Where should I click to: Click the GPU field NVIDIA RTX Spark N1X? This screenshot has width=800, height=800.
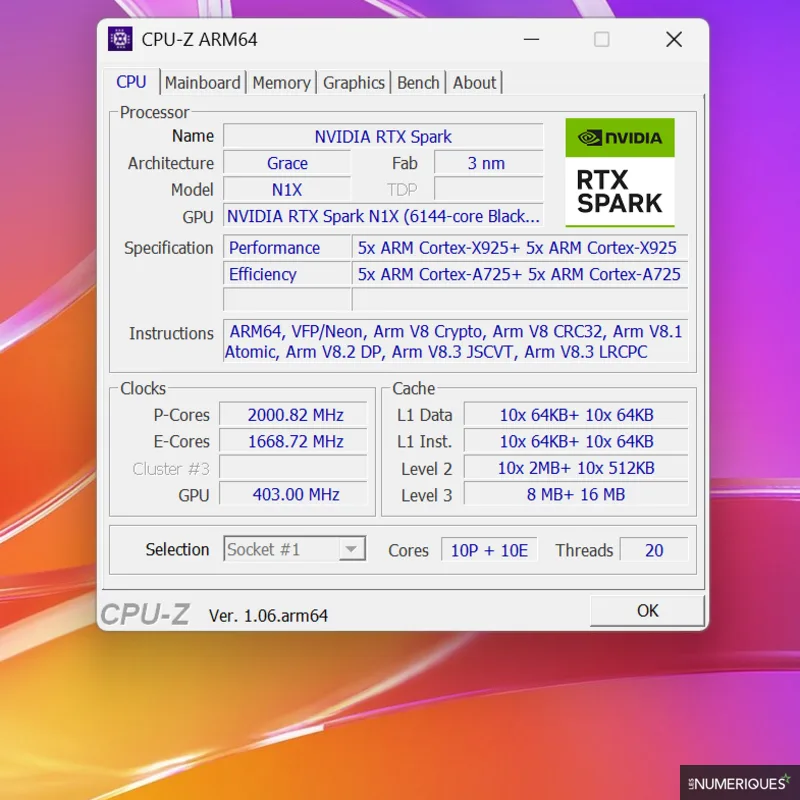coord(383,216)
